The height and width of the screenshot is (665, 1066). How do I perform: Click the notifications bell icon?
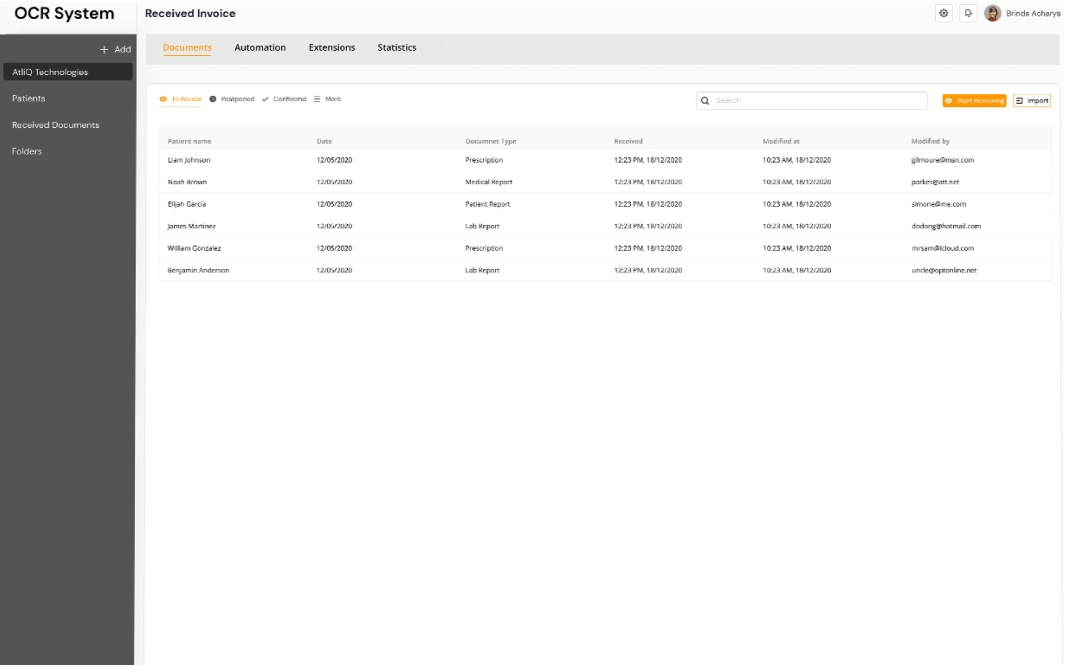click(967, 13)
